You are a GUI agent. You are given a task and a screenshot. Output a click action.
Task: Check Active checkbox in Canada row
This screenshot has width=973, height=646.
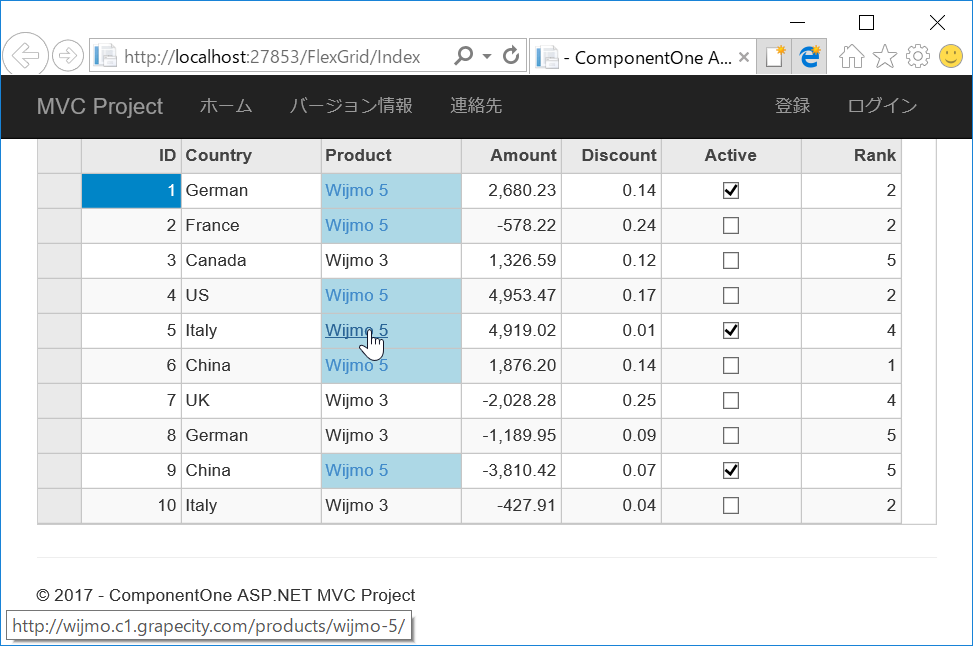click(731, 261)
